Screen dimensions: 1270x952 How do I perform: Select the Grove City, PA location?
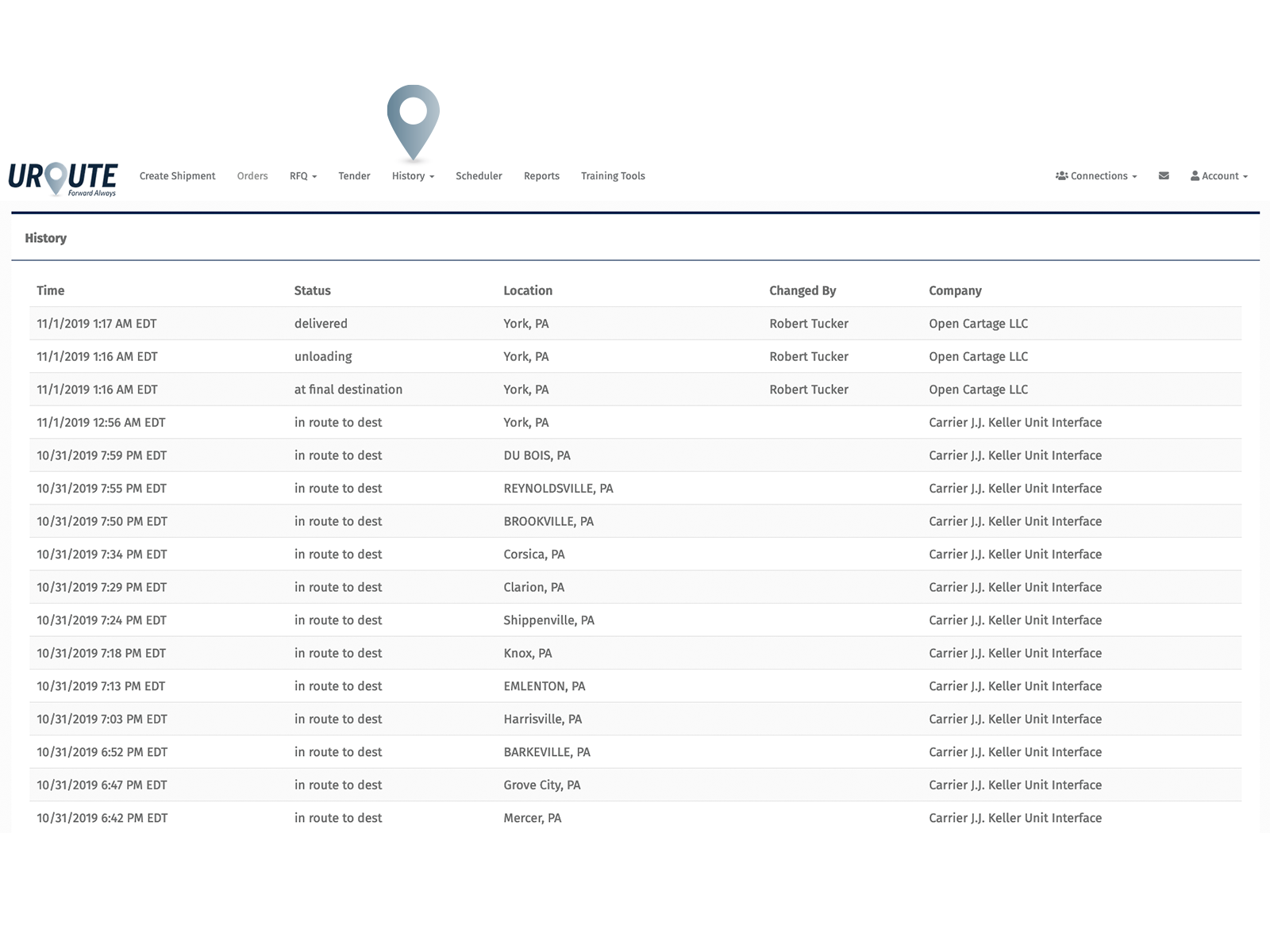(542, 785)
